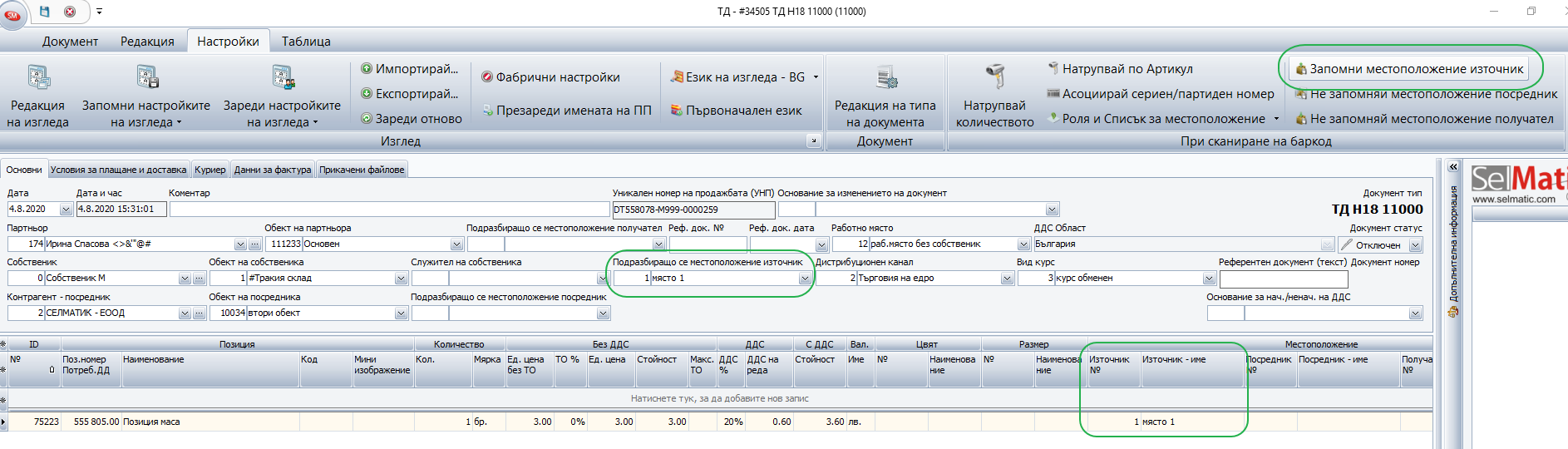Click the www.selmatic.com link
This screenshot has width=1568, height=449.
[x=1514, y=199]
